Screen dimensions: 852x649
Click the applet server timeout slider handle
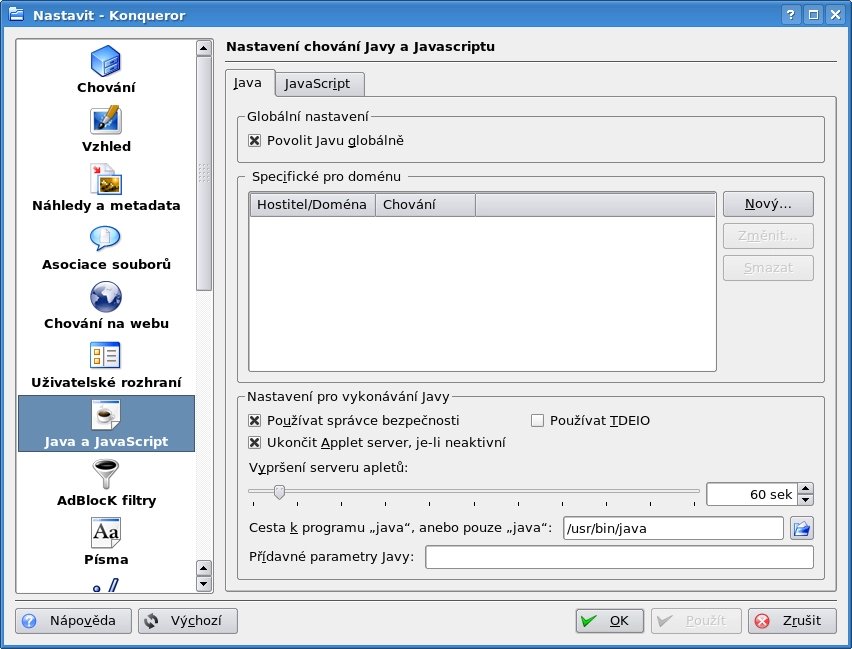point(279,492)
